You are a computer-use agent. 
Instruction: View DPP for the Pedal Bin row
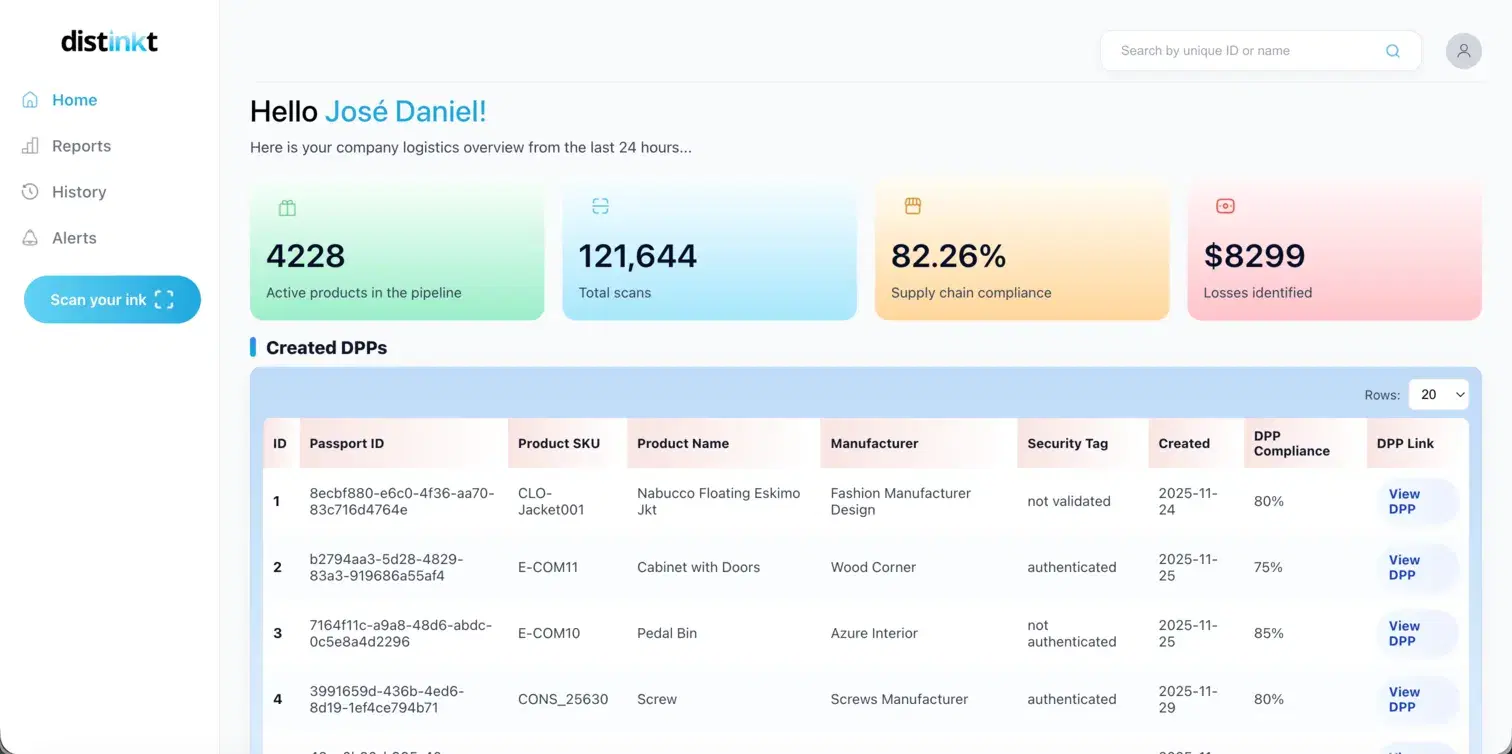point(1403,633)
